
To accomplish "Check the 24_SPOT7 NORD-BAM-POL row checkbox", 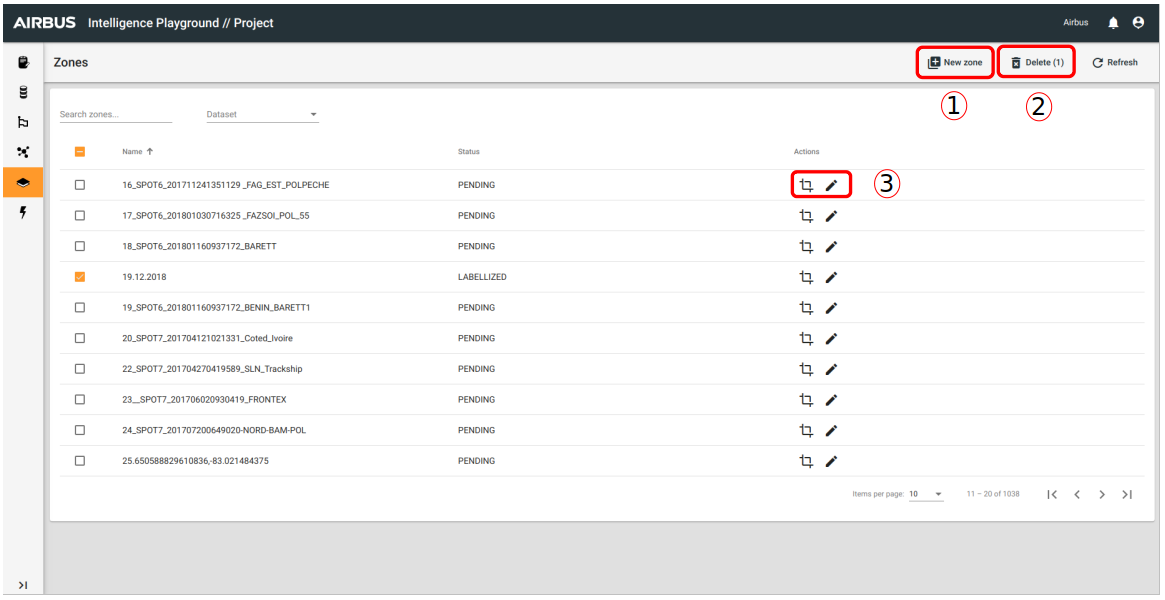I will [x=80, y=430].
